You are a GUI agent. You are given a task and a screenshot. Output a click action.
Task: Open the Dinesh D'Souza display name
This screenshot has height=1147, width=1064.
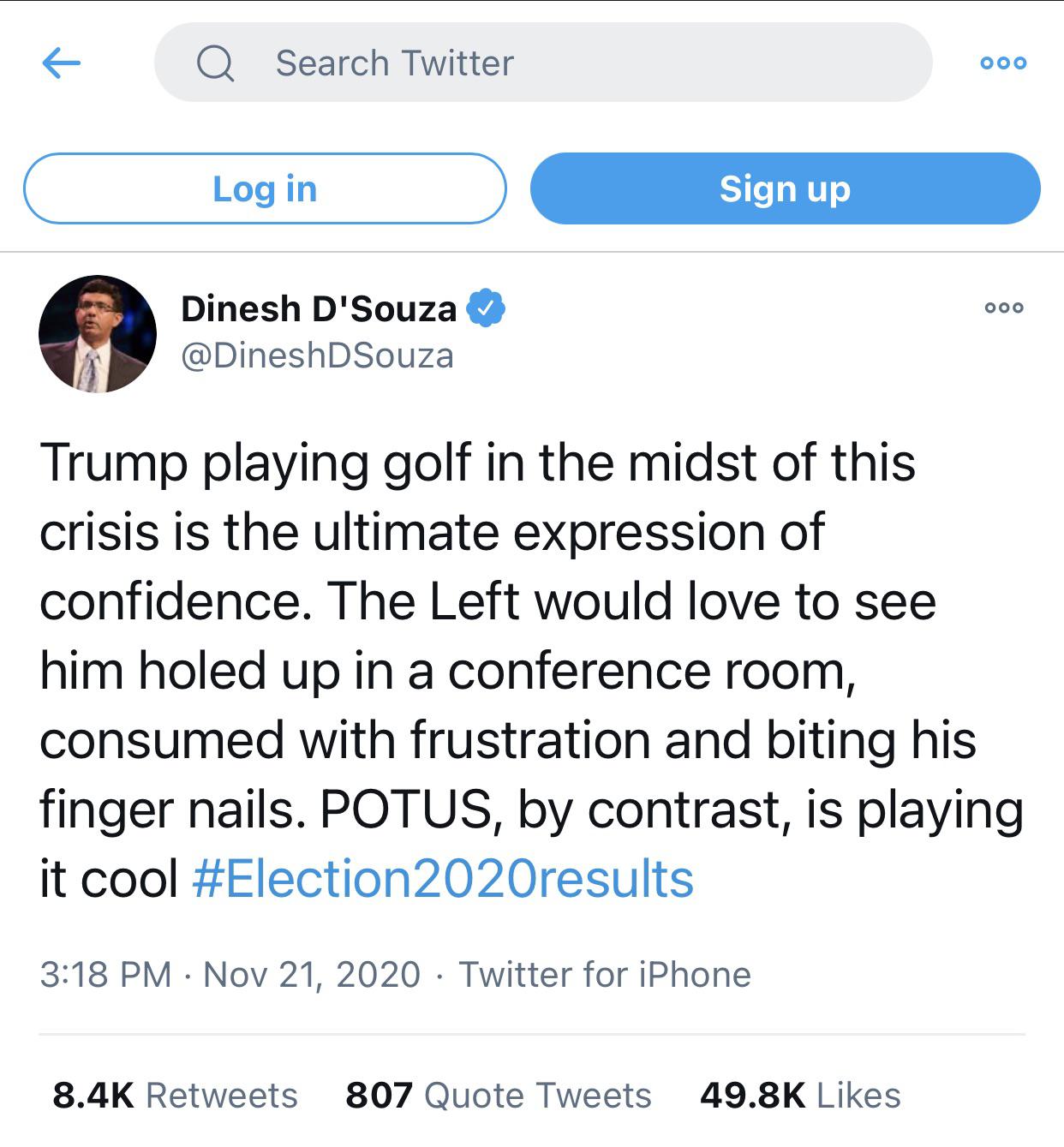319,309
